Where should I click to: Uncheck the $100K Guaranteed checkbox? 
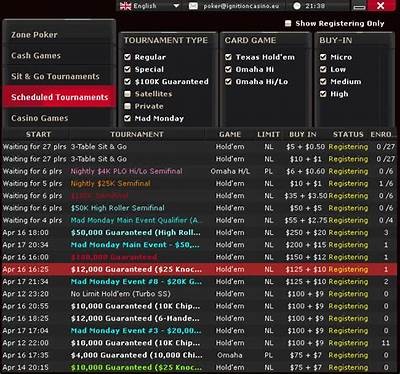click(127, 82)
